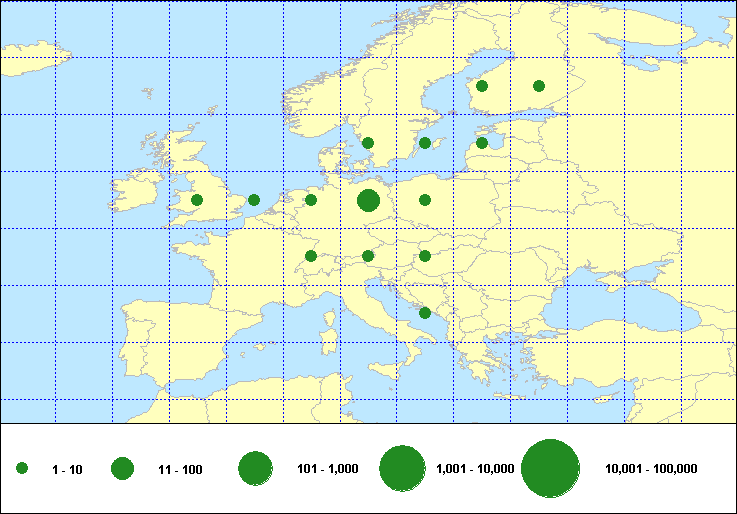The width and height of the screenshot is (737, 514).
Task: Select the "1,001 - 10,000" legend label
Action: (x=476, y=469)
